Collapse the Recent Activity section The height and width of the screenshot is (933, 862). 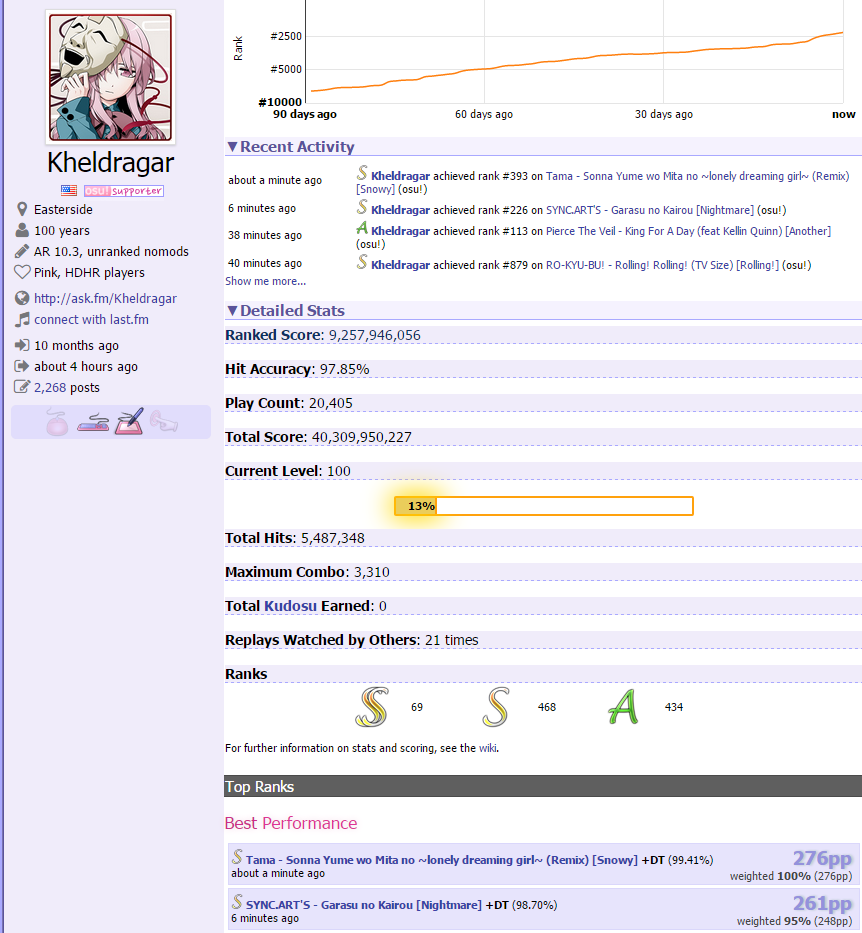[291, 147]
